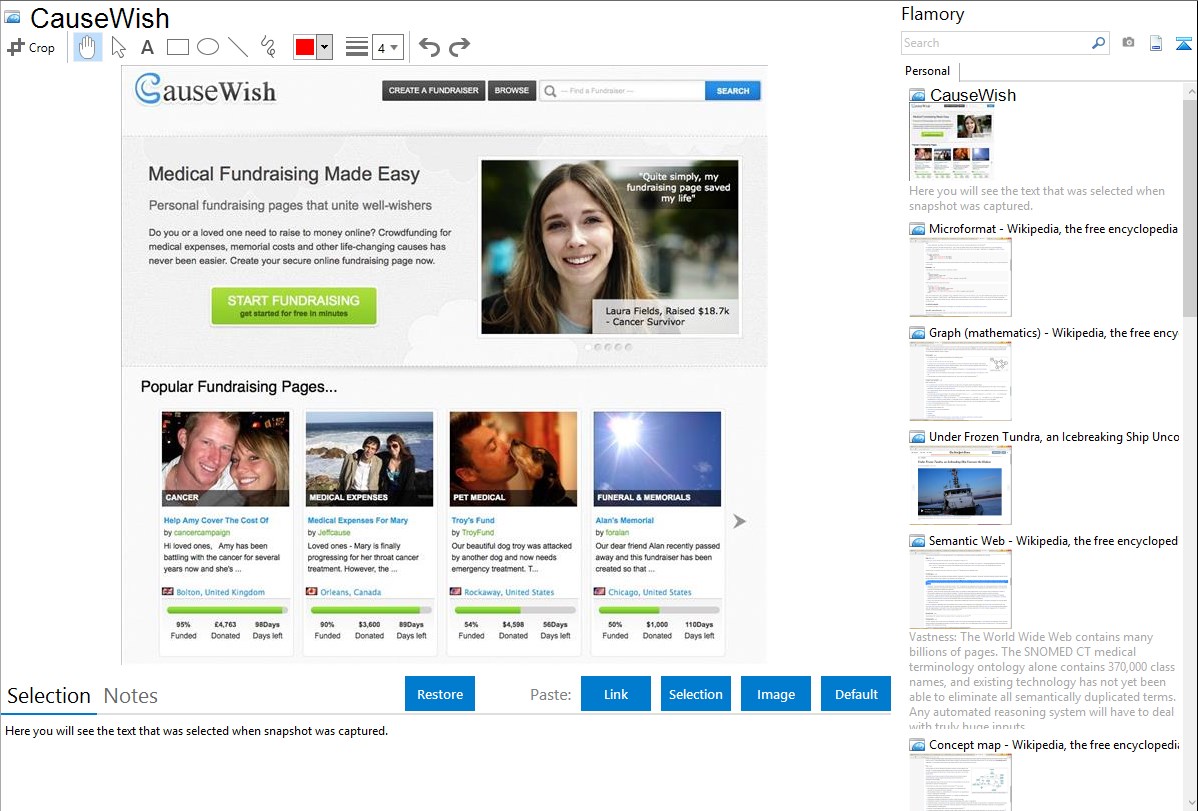1198x811 pixels.
Task: Click the camera capture icon
Action: tap(1128, 43)
